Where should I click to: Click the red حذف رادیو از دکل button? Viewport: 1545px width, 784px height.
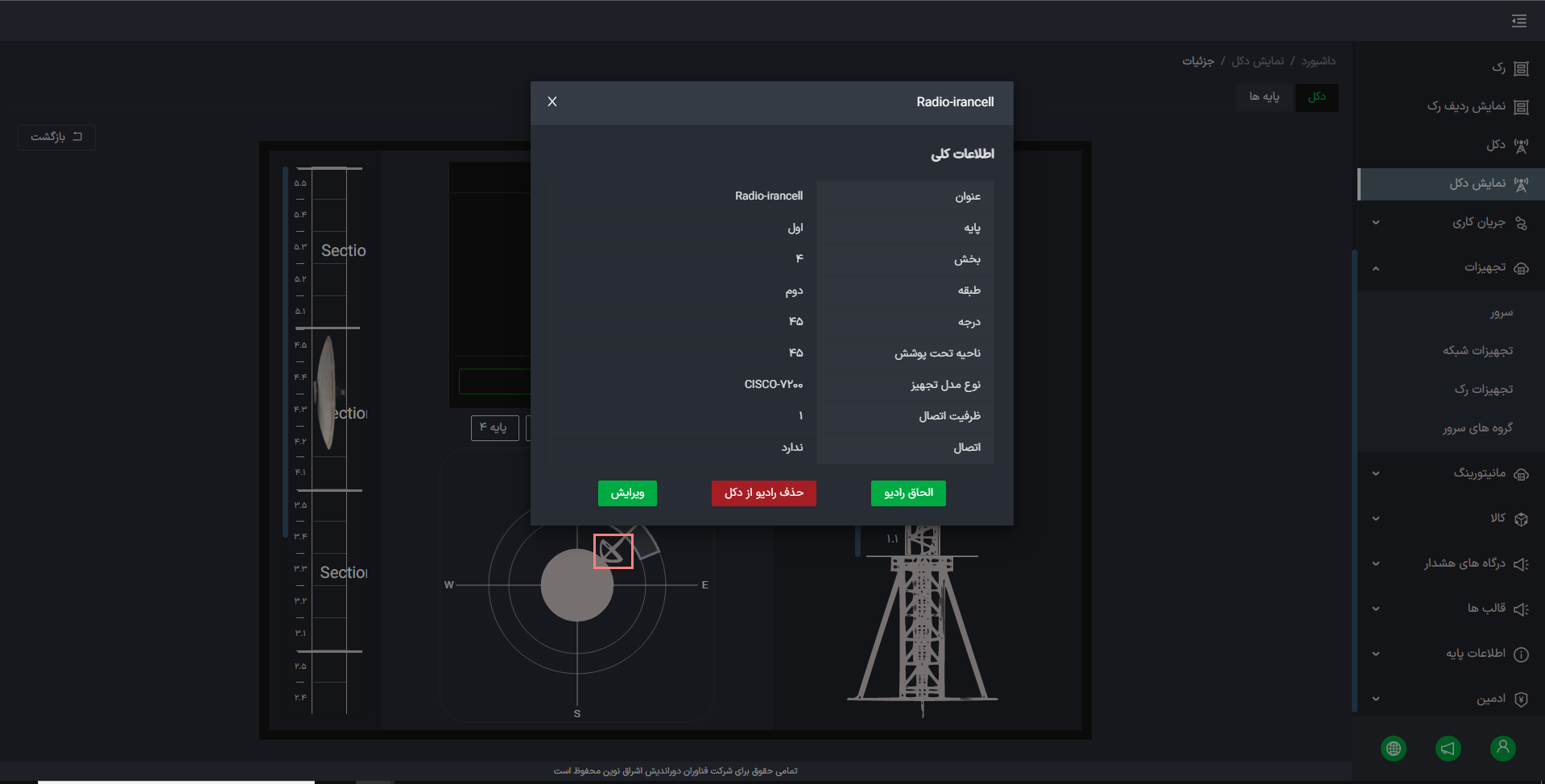click(764, 493)
